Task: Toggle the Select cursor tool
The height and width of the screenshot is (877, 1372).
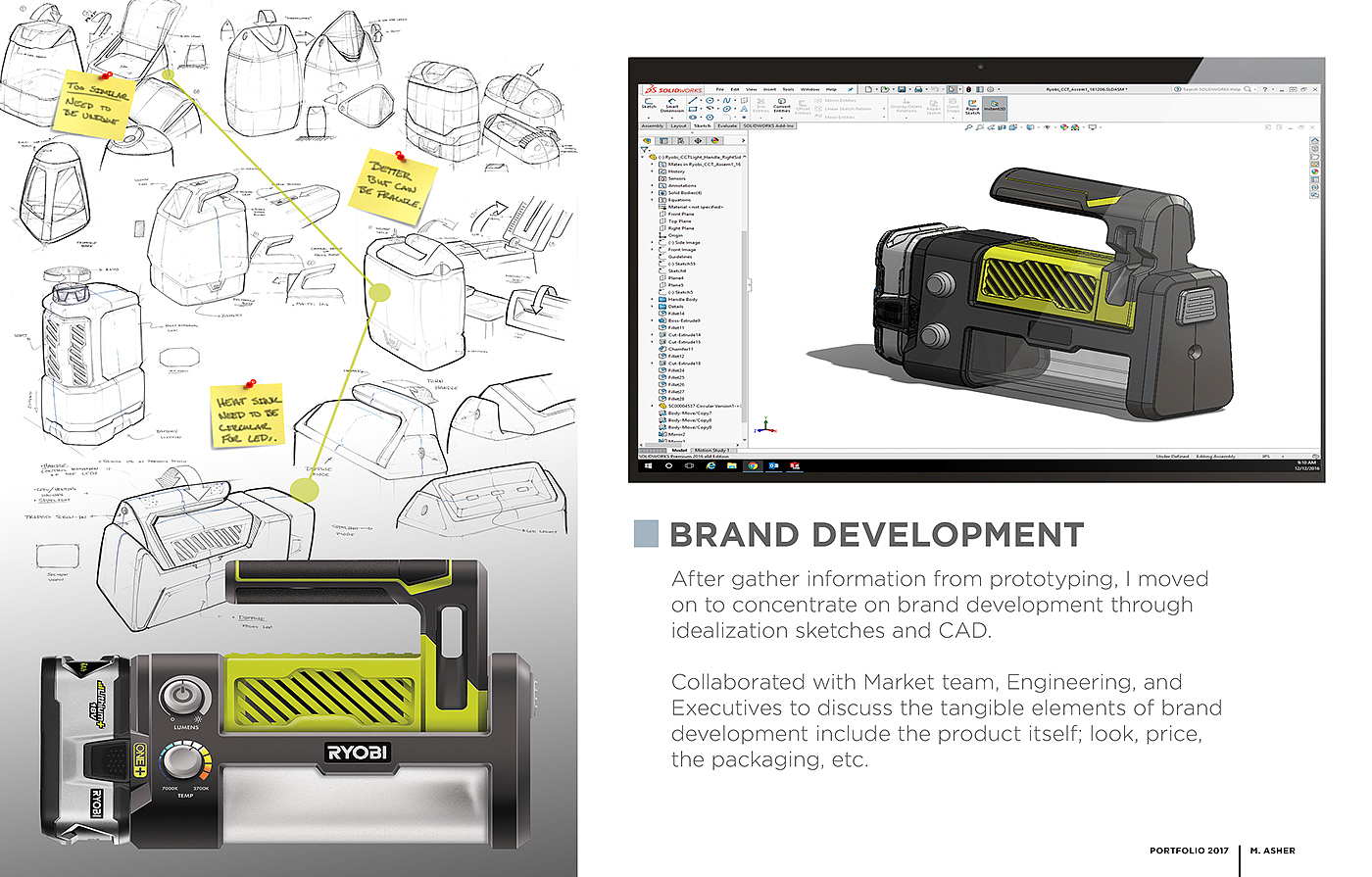Action: click(x=951, y=89)
